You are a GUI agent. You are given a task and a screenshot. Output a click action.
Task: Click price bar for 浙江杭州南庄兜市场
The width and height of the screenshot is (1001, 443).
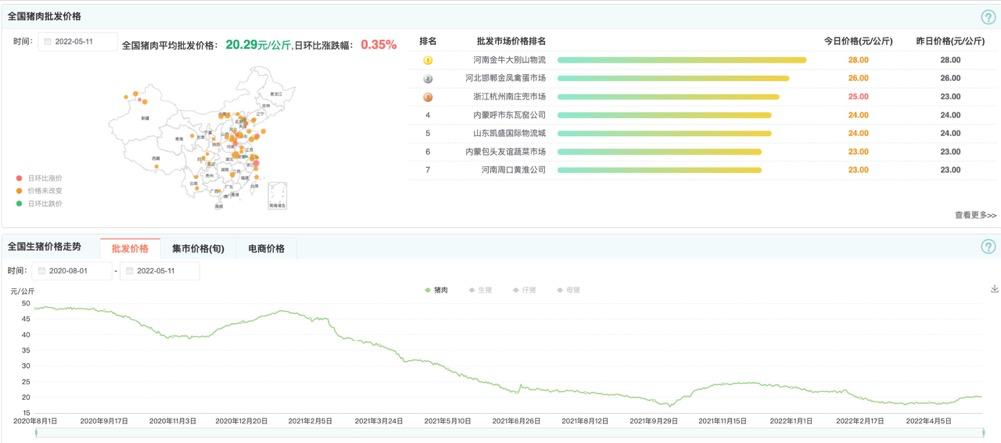click(x=668, y=97)
